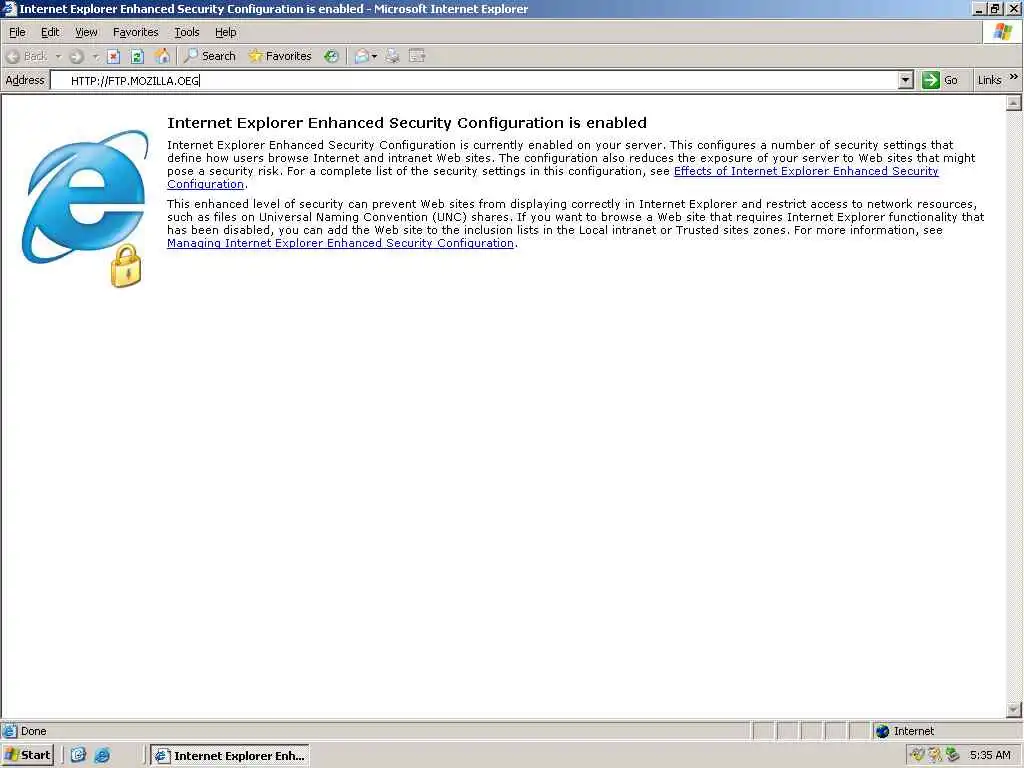Click the IE icon in title bar

tap(9, 9)
